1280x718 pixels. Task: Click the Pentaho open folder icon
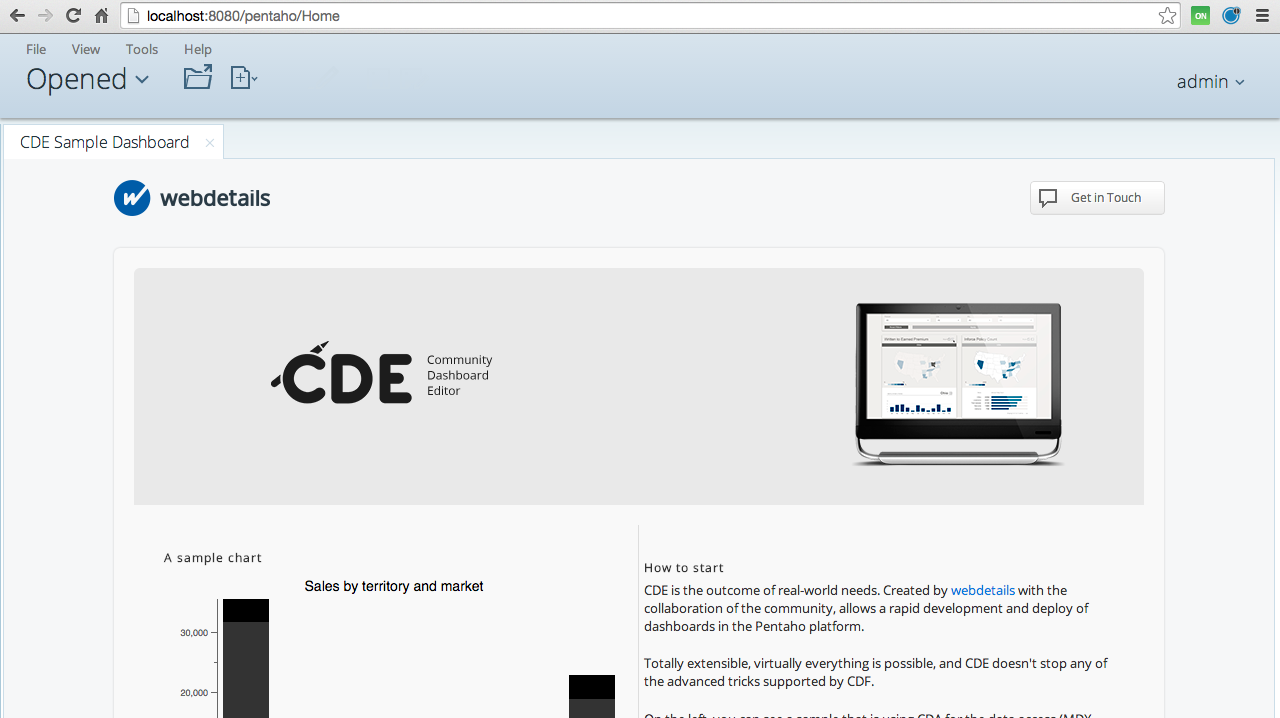coord(198,77)
